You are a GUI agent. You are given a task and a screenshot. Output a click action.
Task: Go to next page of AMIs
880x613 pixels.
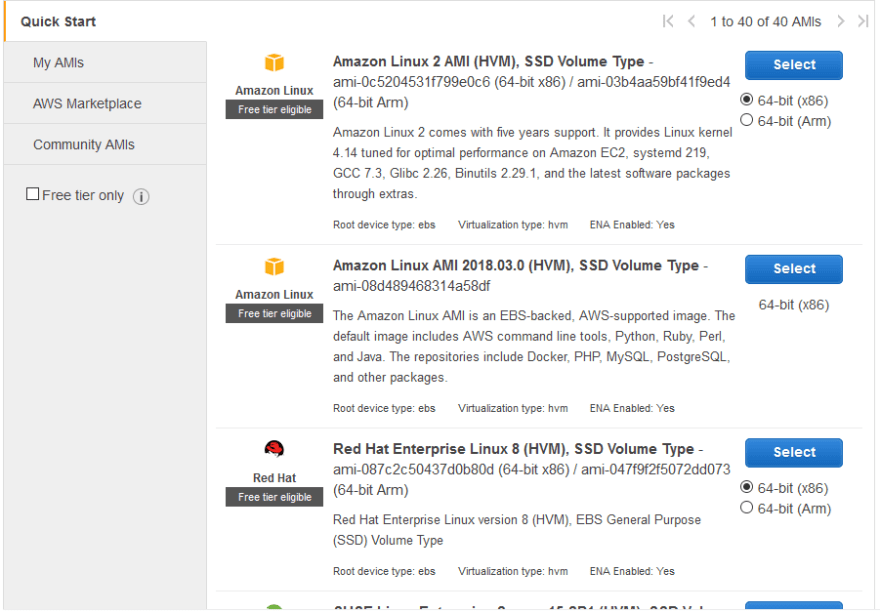(840, 21)
